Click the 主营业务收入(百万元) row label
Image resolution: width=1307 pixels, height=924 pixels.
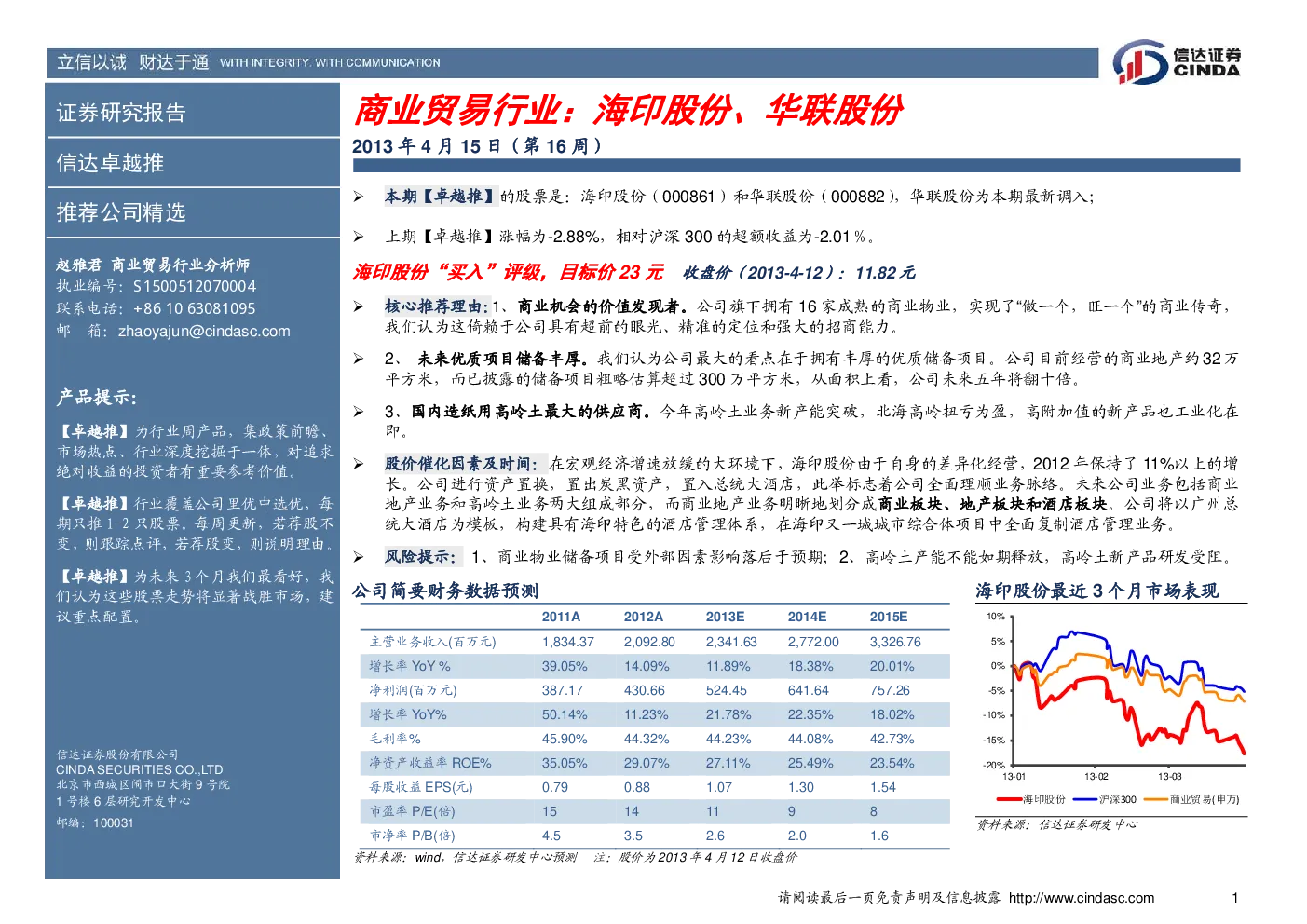[x=432, y=642]
